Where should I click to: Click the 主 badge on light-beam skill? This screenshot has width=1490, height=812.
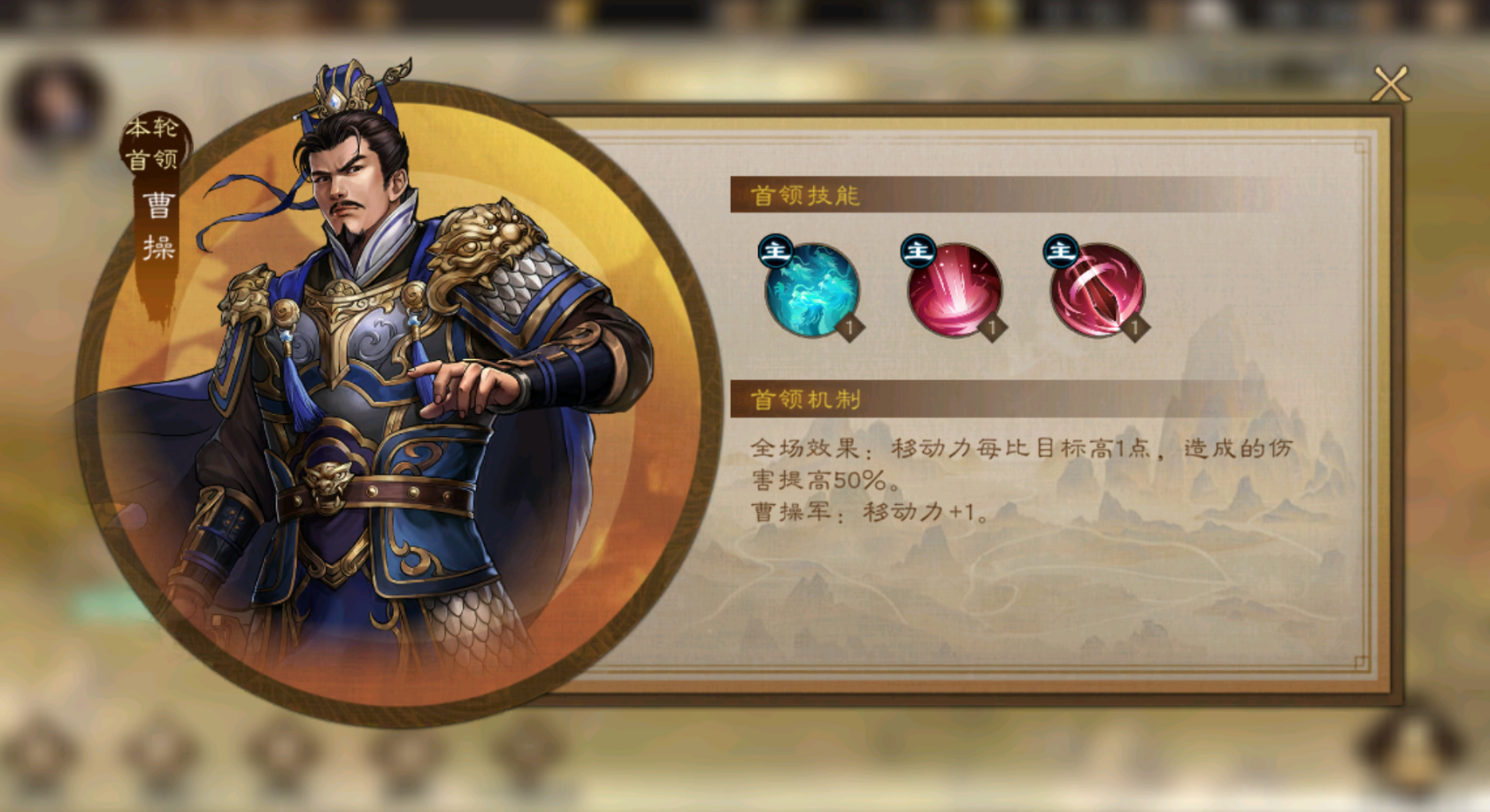[x=918, y=251]
